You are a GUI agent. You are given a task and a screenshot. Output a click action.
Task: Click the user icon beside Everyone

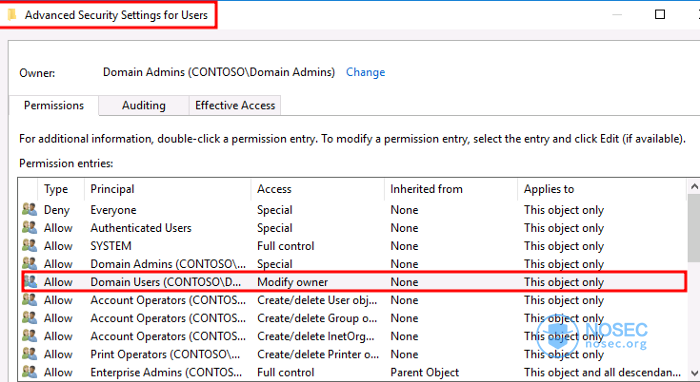29,209
